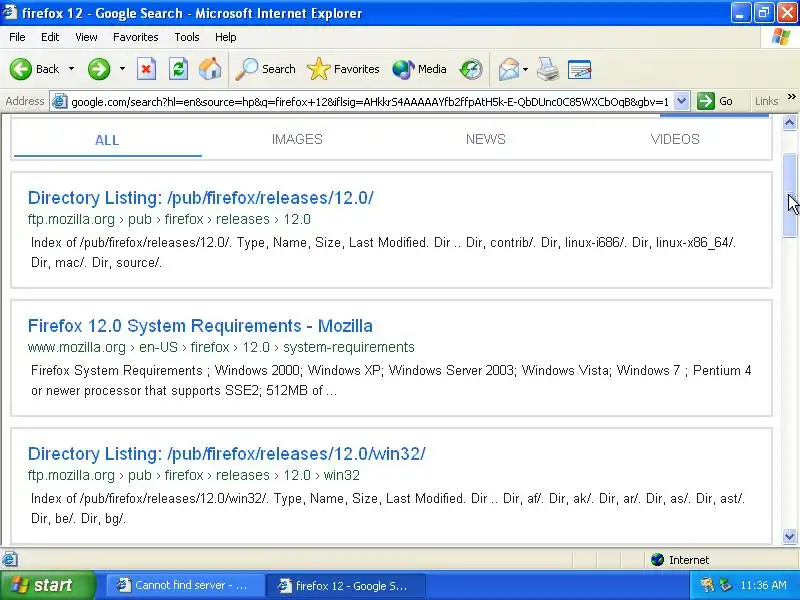Switch to Cannot find server taskbar window
Viewport: 800px width, 600px height.
[x=185, y=585]
